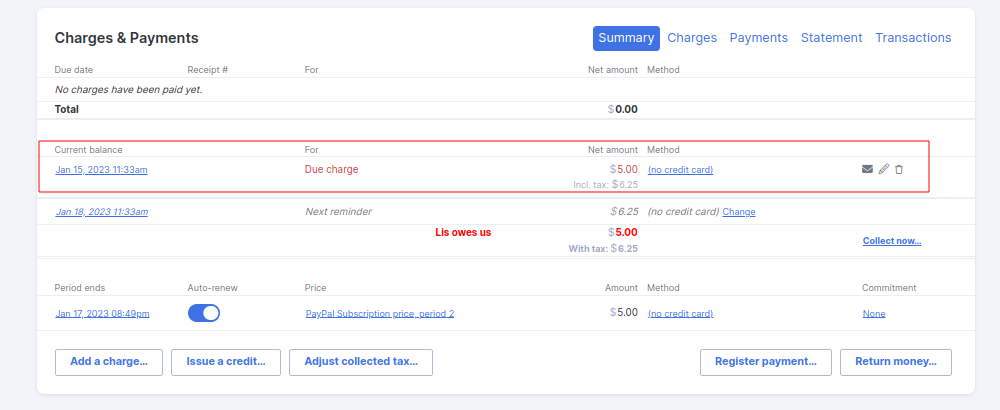Click the Change payment method link
Screen dimensions: 1000x410
(739, 212)
